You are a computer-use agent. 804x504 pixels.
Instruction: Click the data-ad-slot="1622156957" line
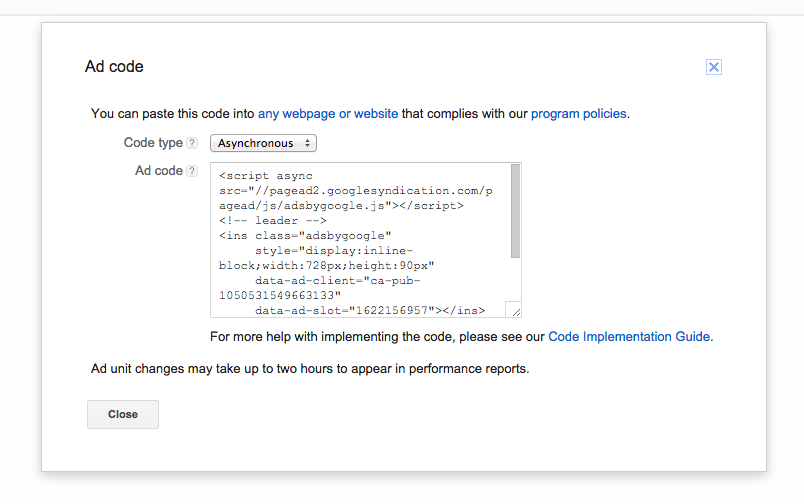(370, 310)
